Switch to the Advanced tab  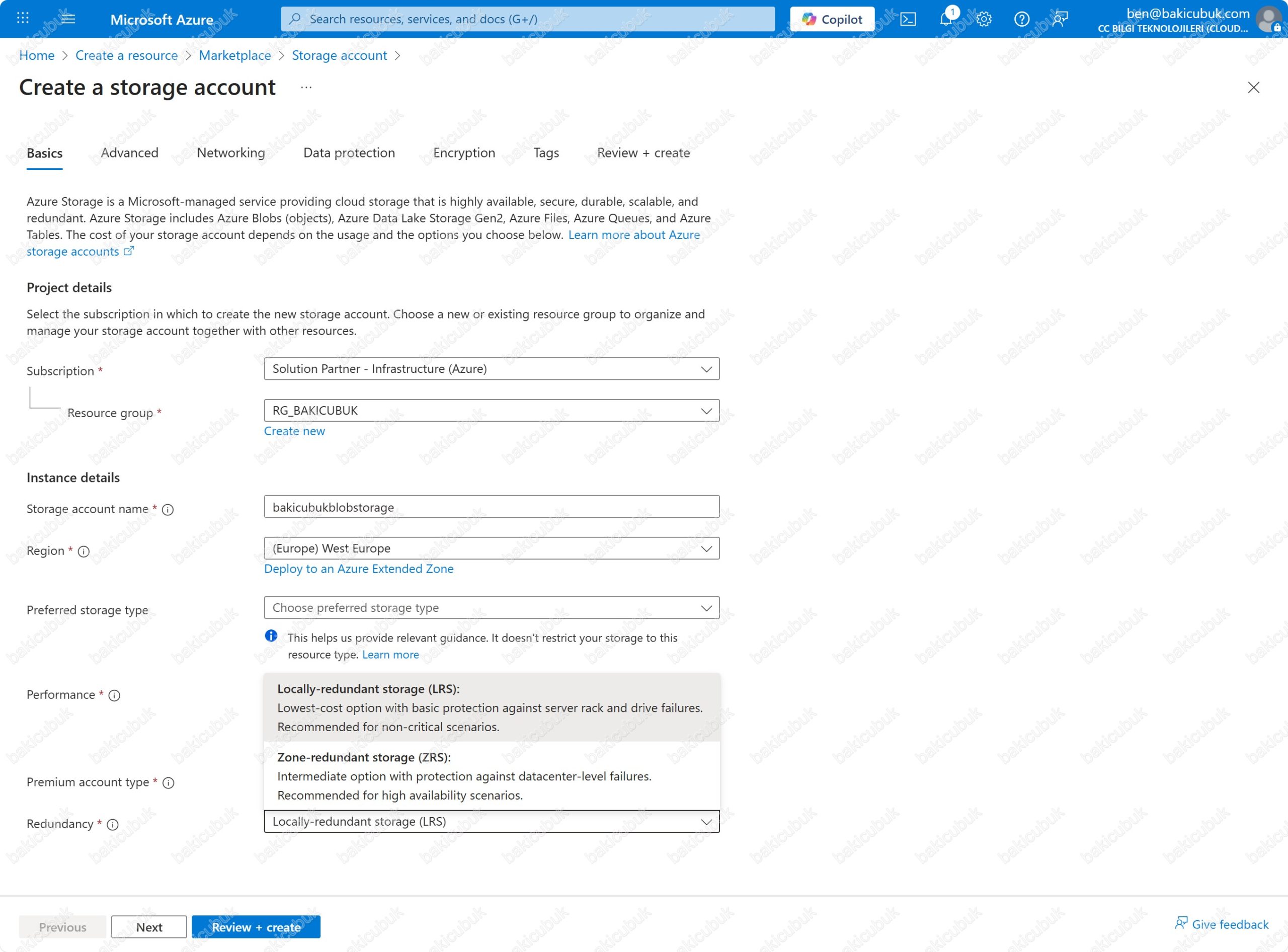129,152
